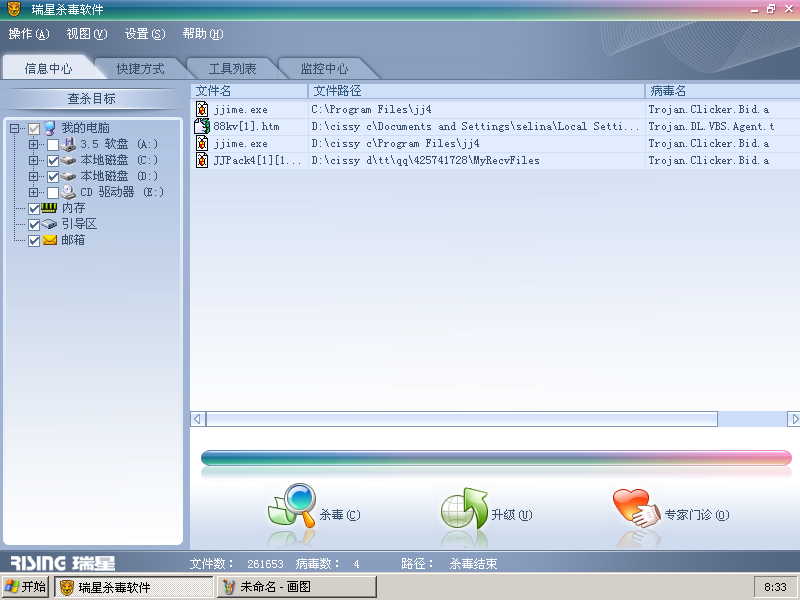
Task: Click the My Computer icon in tree
Action: (49, 128)
